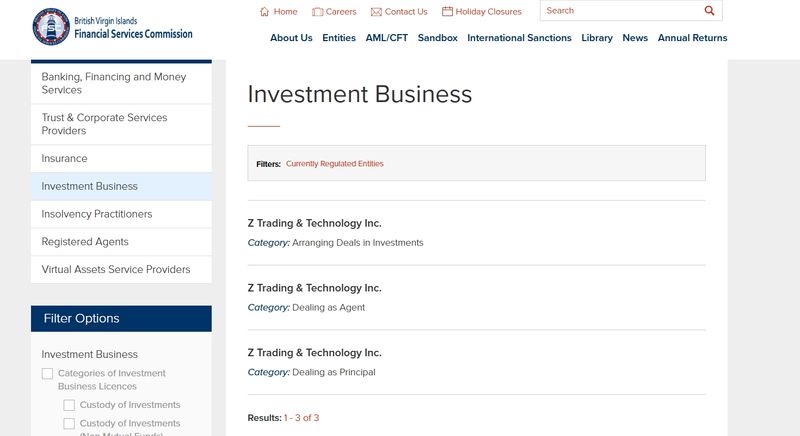The height and width of the screenshot is (436, 800).
Task: Open the Contact Us link
Action: point(406,12)
